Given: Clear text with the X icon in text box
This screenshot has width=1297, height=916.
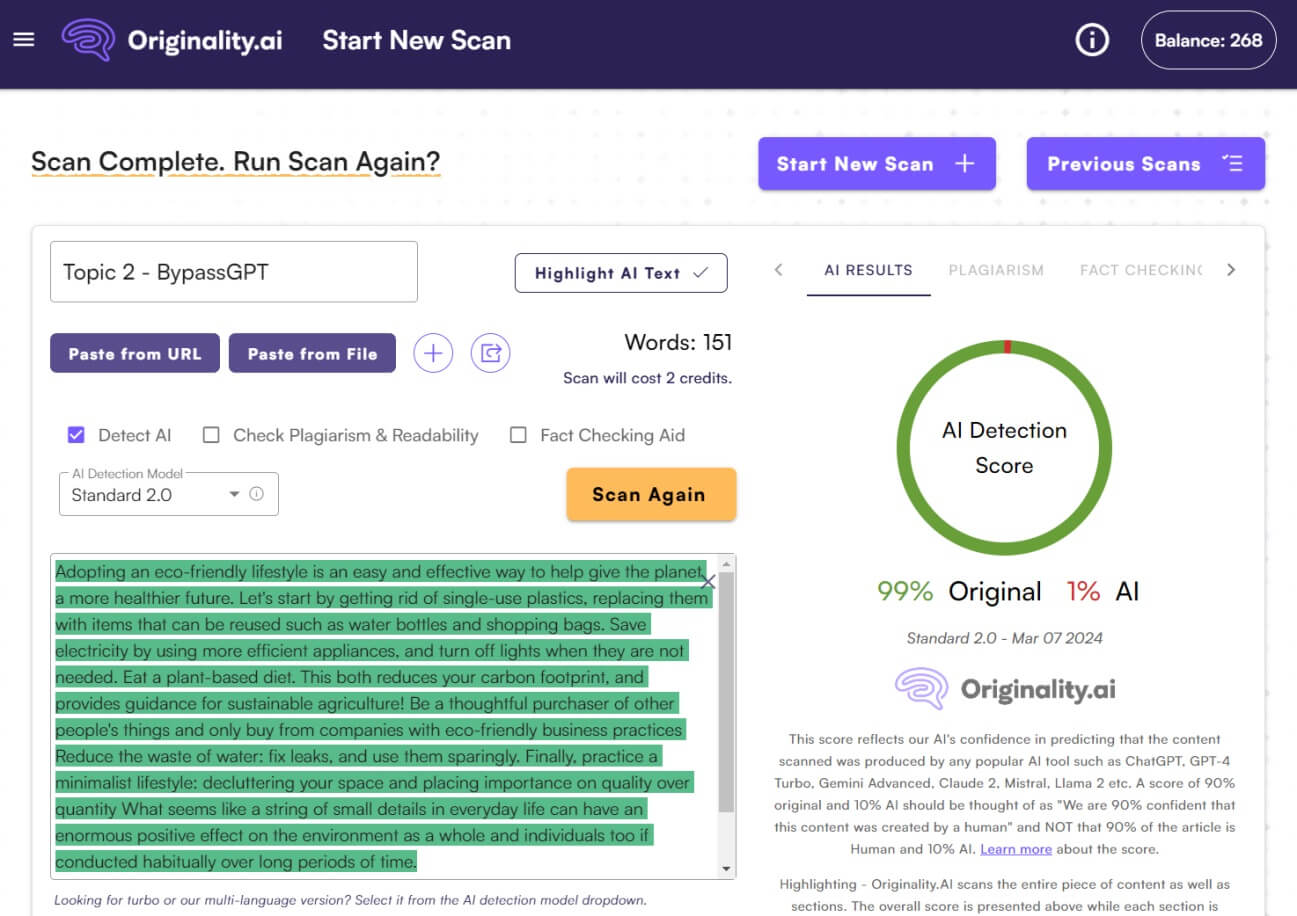Looking at the screenshot, I should 708,582.
